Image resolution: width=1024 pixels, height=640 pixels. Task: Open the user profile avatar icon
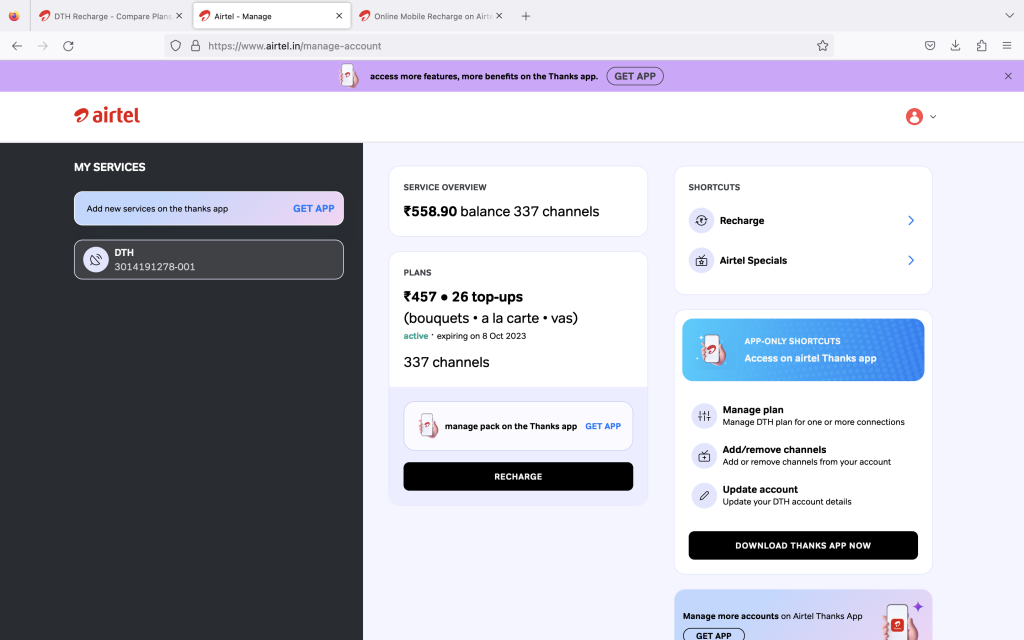pyautogui.click(x=914, y=116)
